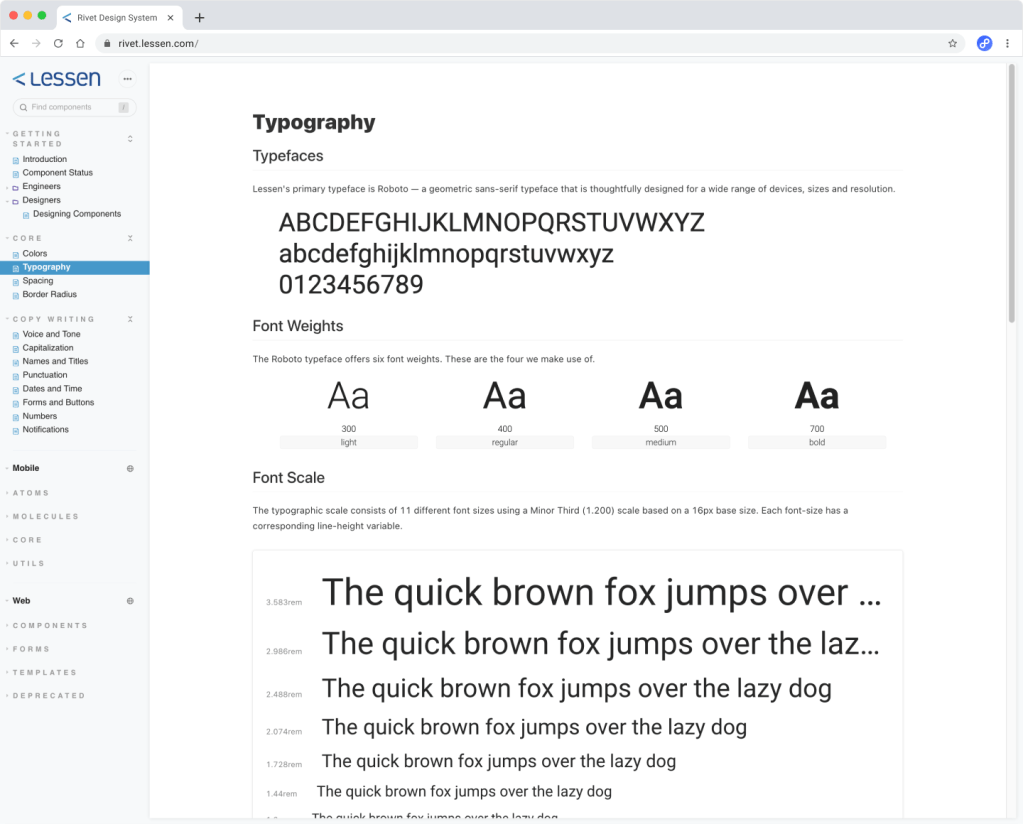Expand the Engineers folder

tap(41, 186)
